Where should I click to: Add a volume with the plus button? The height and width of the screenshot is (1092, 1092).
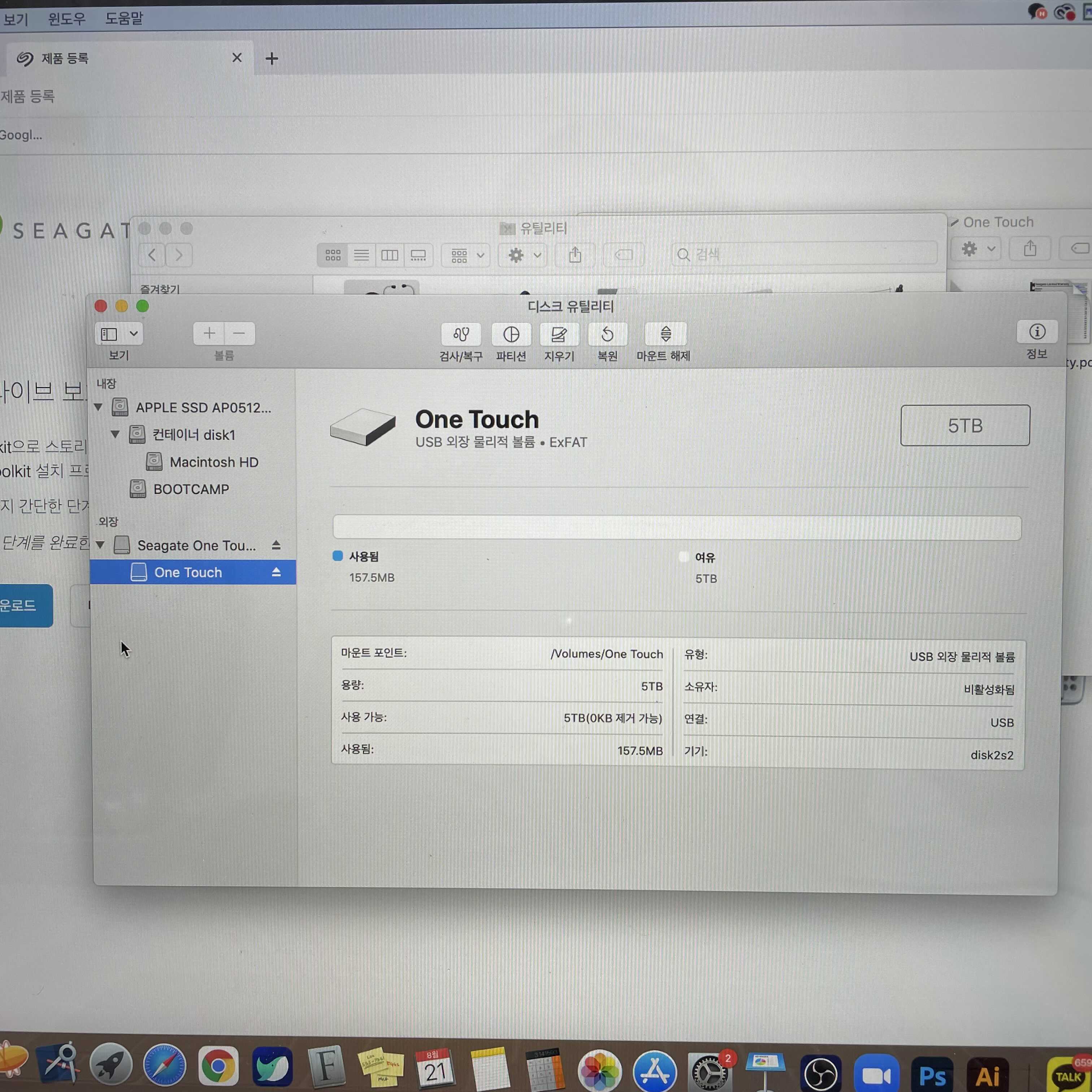click(209, 333)
